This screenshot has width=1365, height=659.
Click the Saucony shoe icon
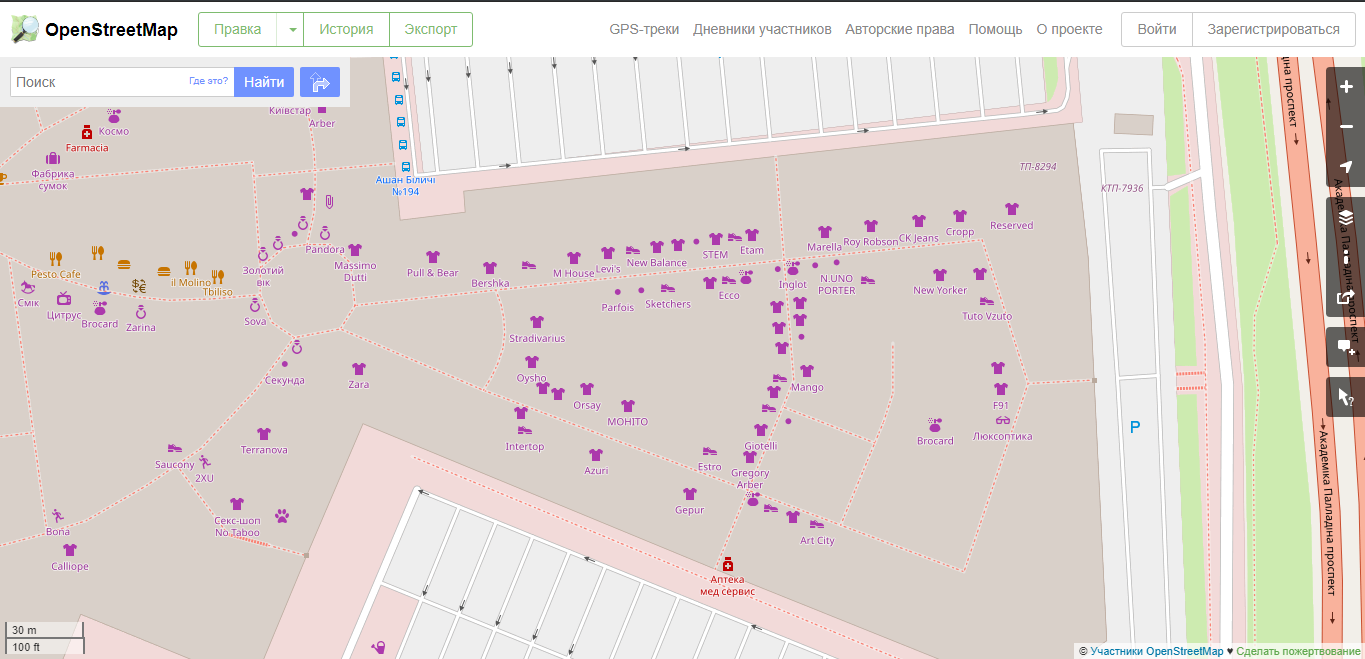175,449
